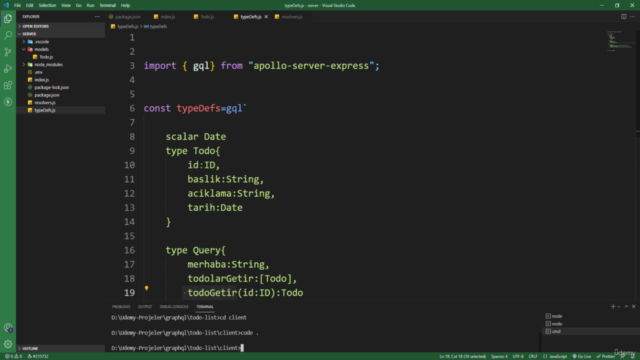Image resolution: width=640 pixels, height=360 pixels.
Task: Open the Run menu
Action: [x=90, y=5]
